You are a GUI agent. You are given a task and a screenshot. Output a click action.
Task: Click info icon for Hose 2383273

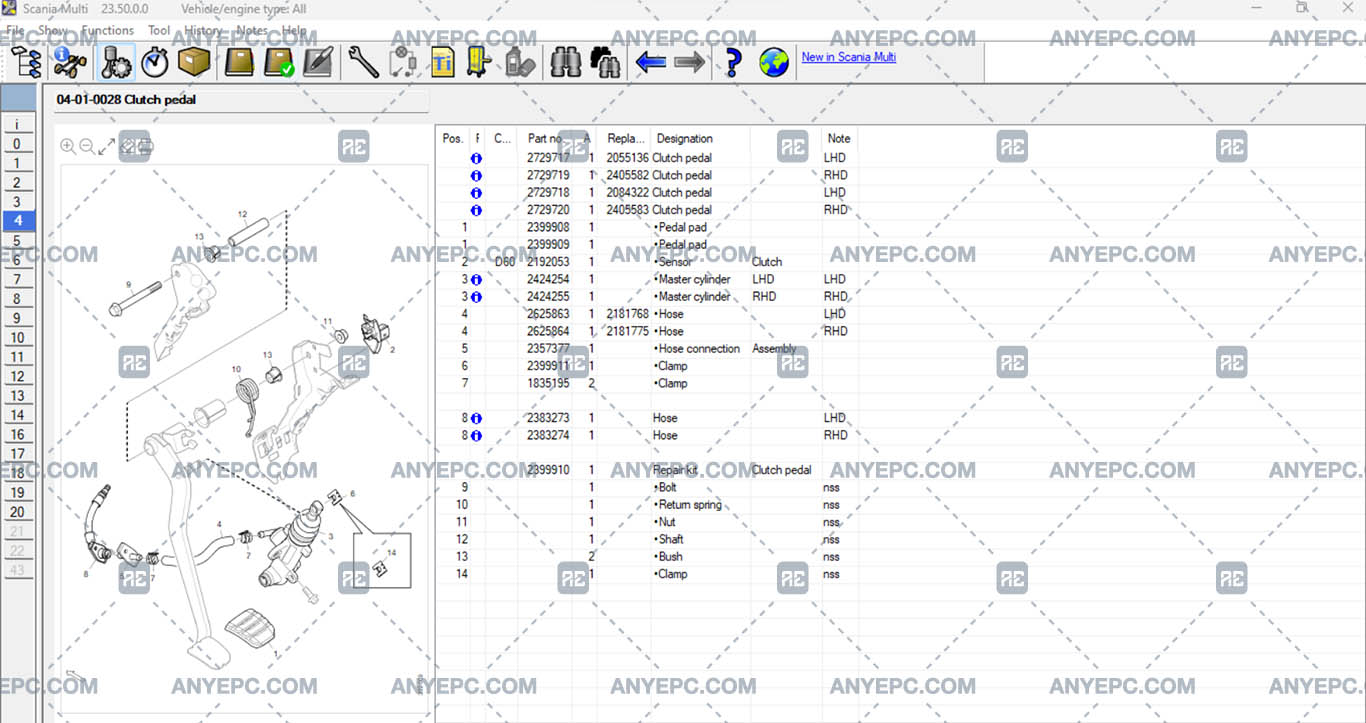476,419
